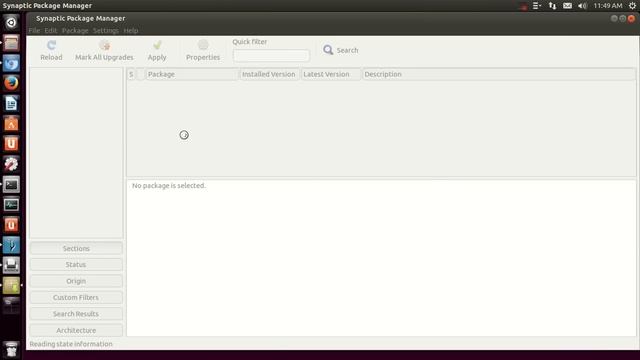
Task: Sort by Latest Version column header
Action: [x=331, y=74]
